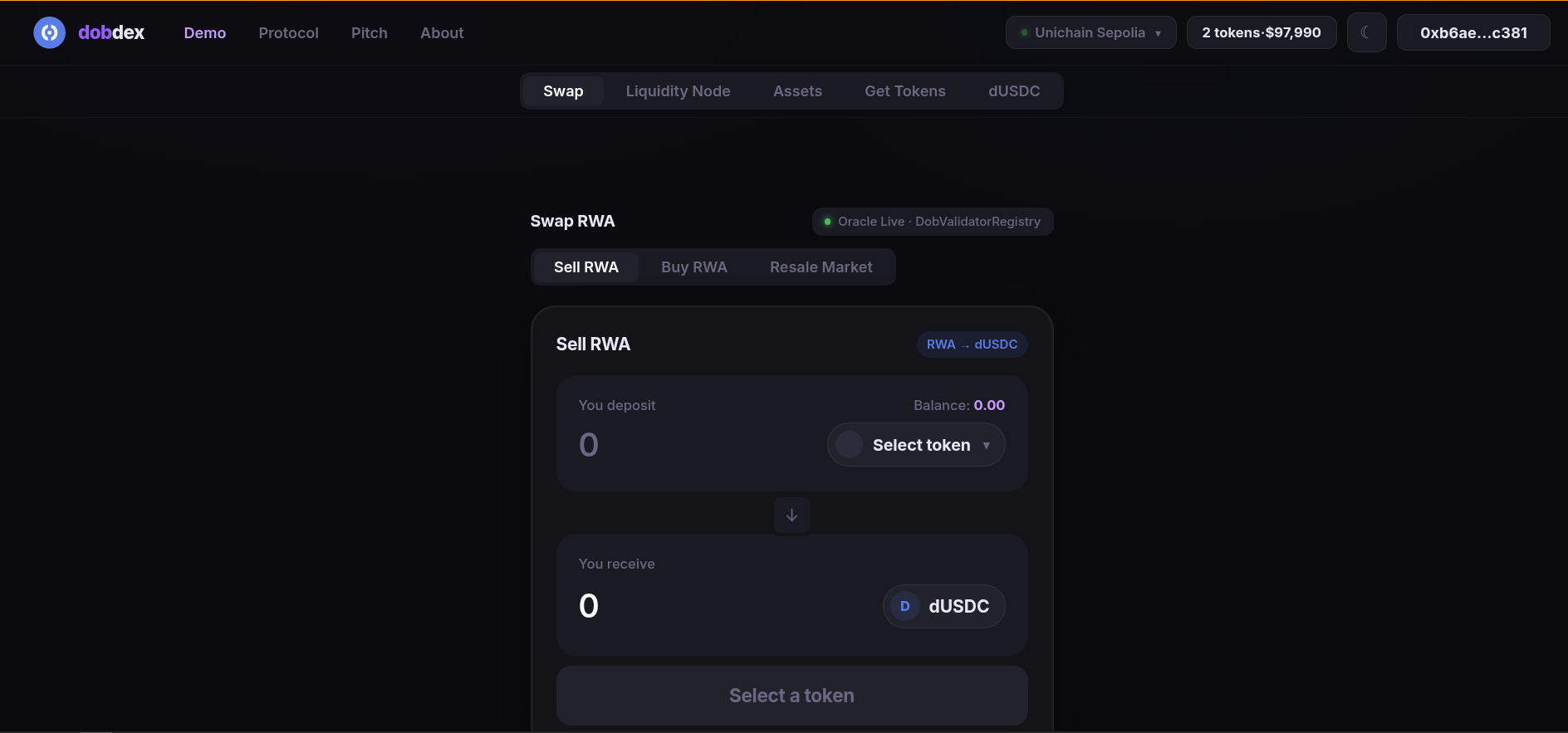Click the dUSDC token D icon
Viewport: 1568px width, 733px height.
coord(905,606)
